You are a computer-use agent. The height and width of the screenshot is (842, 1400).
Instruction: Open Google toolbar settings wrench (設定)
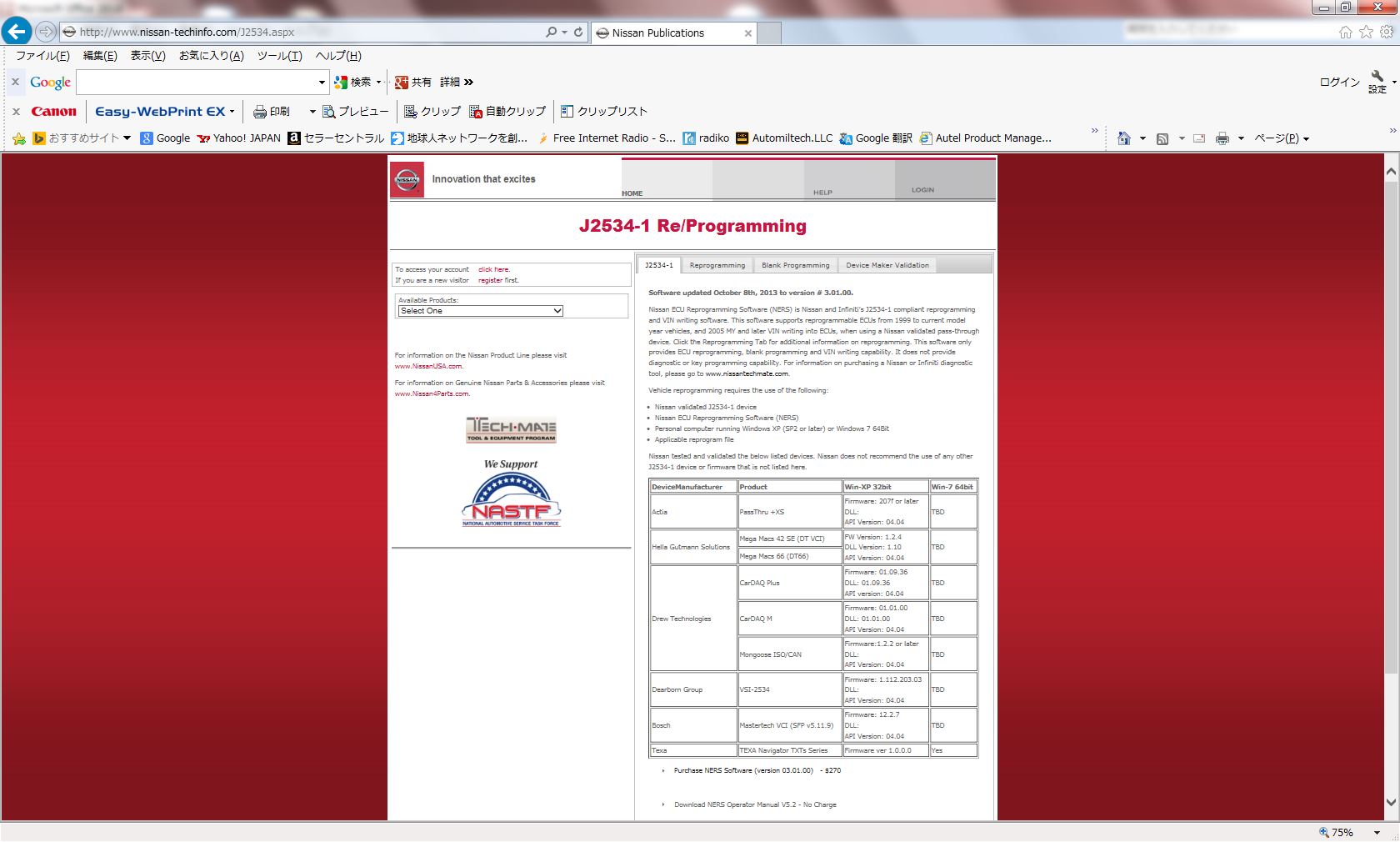coord(1377,82)
